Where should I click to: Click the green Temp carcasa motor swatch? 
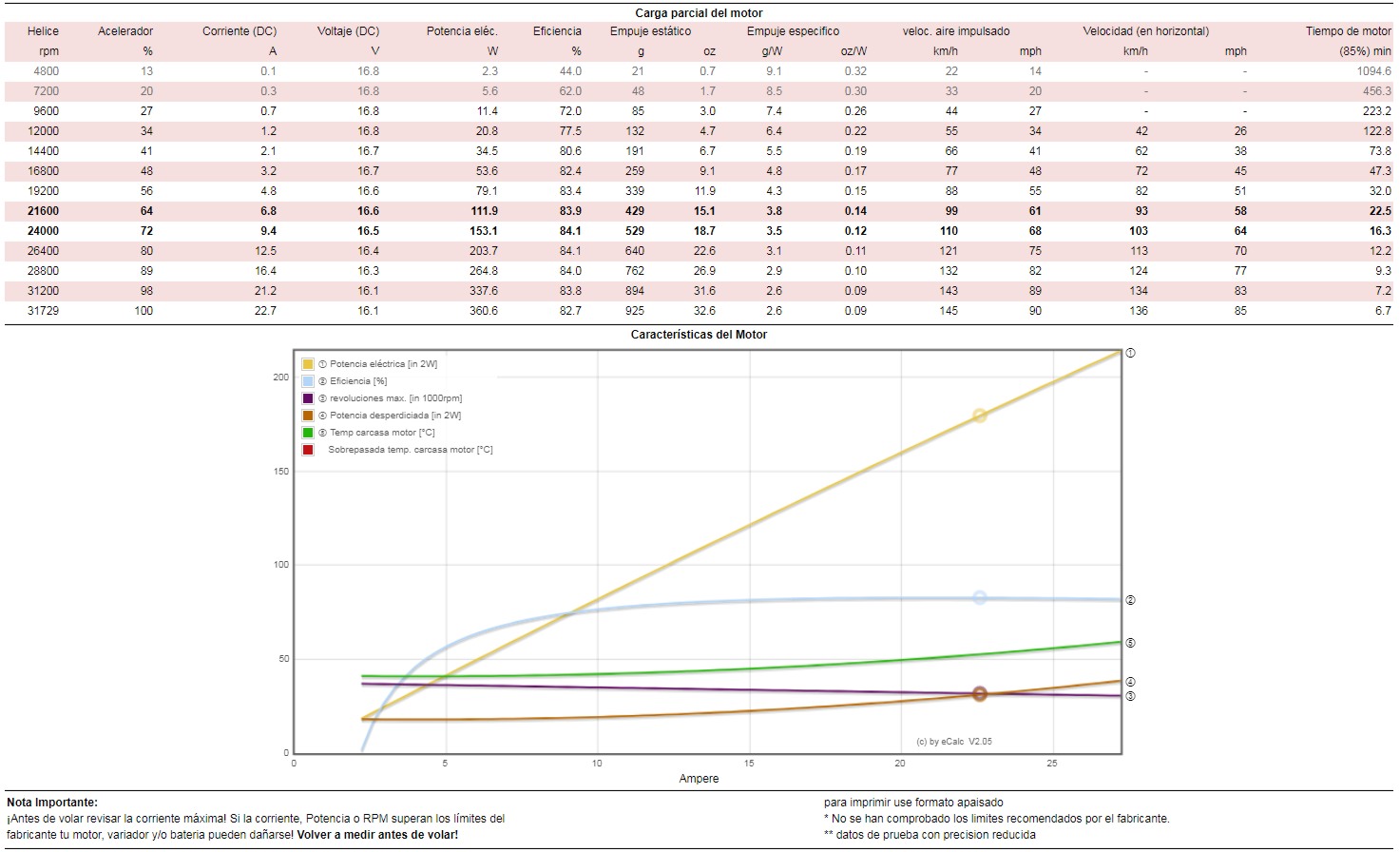(x=308, y=433)
